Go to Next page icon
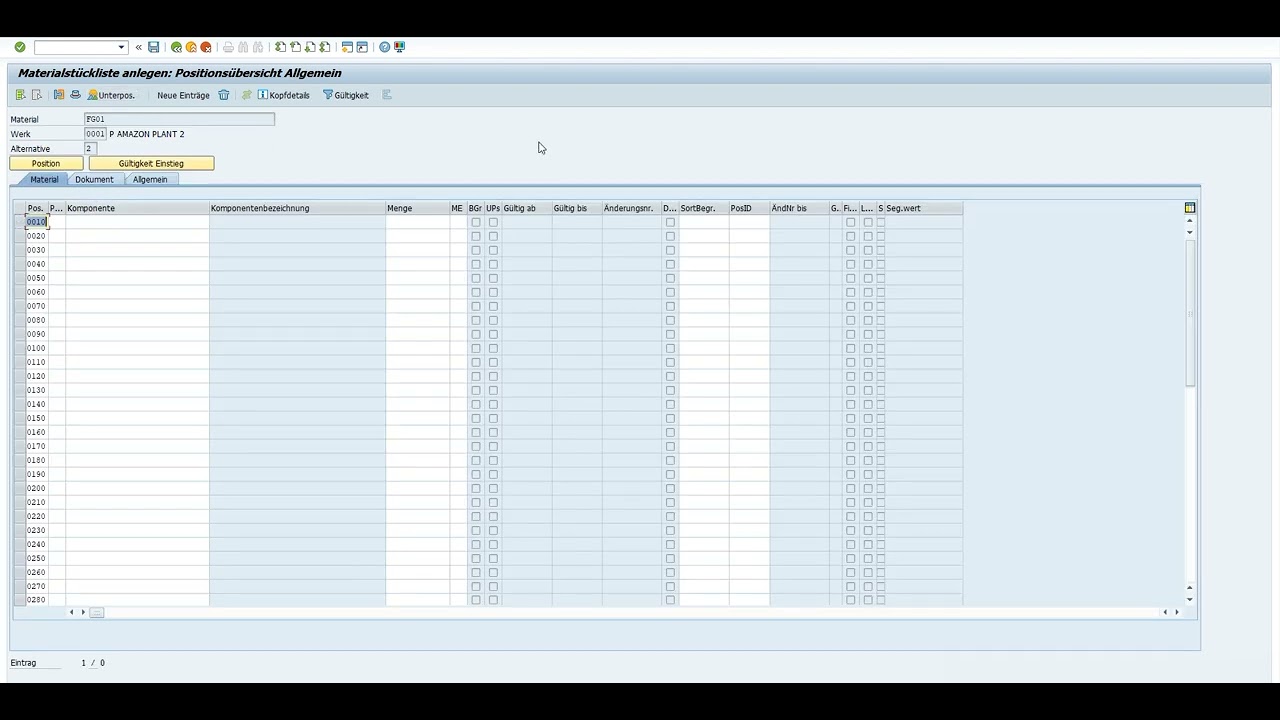The image size is (1280, 720). (310, 47)
